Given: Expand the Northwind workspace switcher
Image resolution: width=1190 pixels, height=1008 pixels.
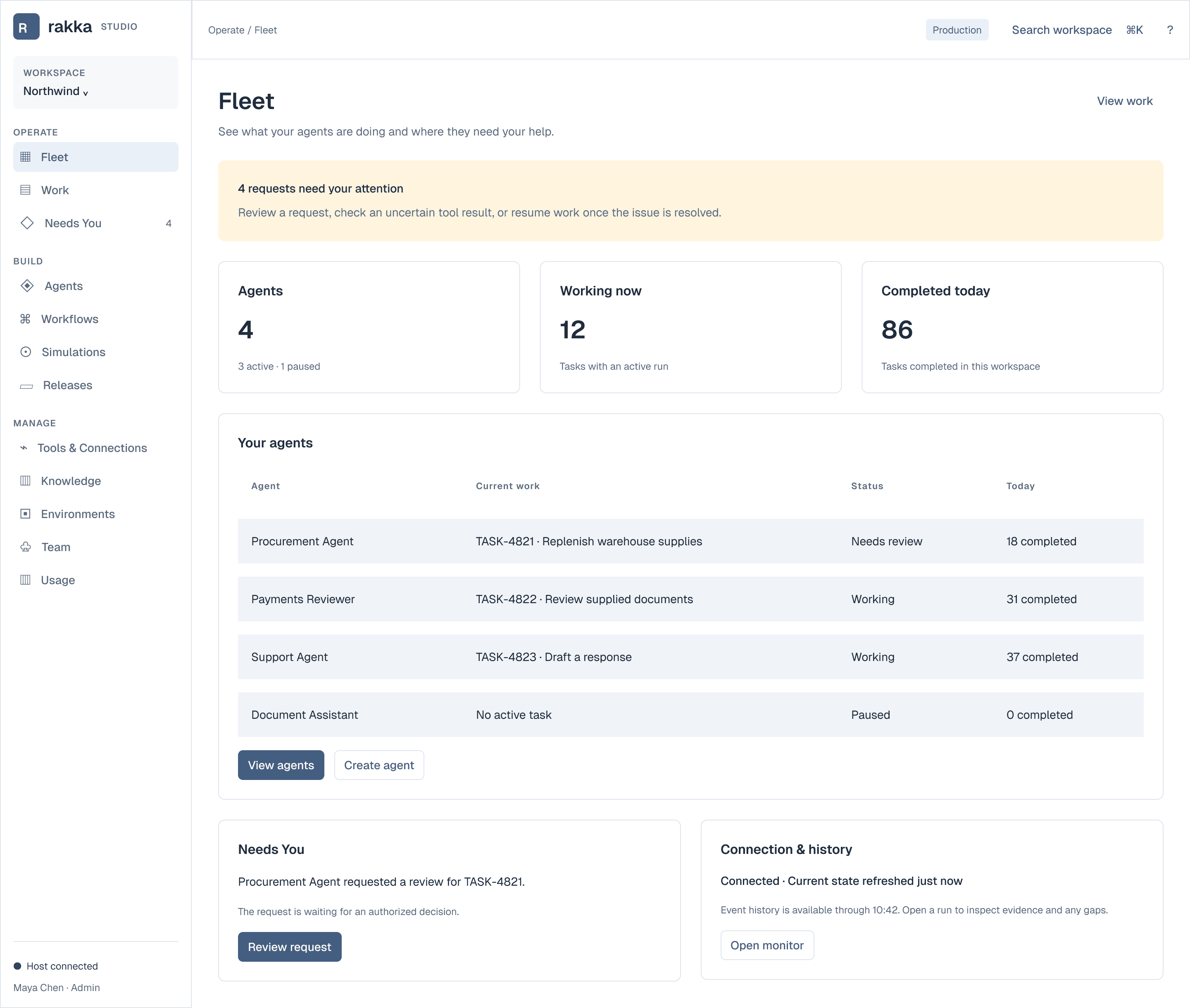Looking at the screenshot, I should pyautogui.click(x=96, y=83).
